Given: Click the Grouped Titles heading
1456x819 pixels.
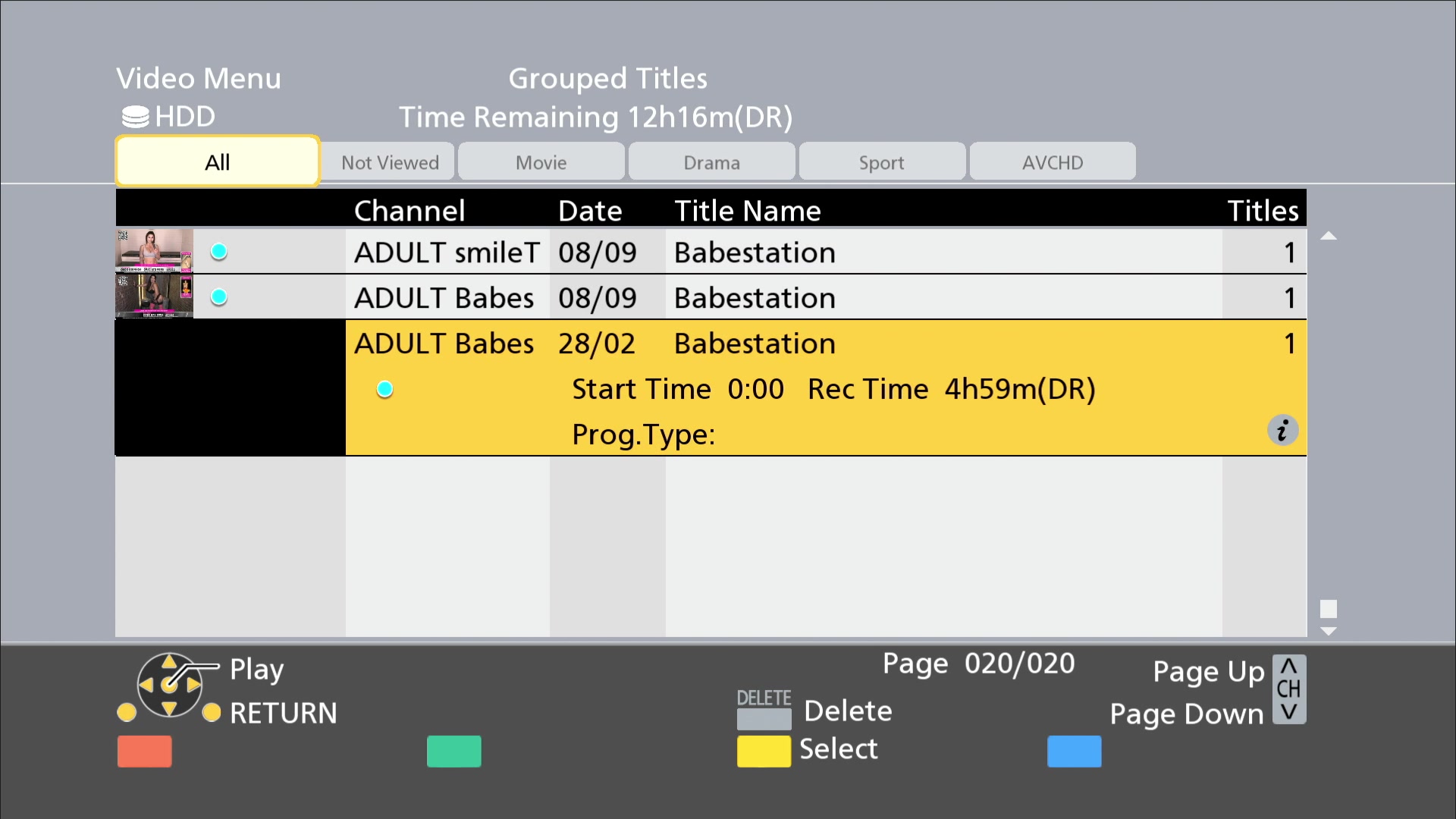Looking at the screenshot, I should coord(607,79).
